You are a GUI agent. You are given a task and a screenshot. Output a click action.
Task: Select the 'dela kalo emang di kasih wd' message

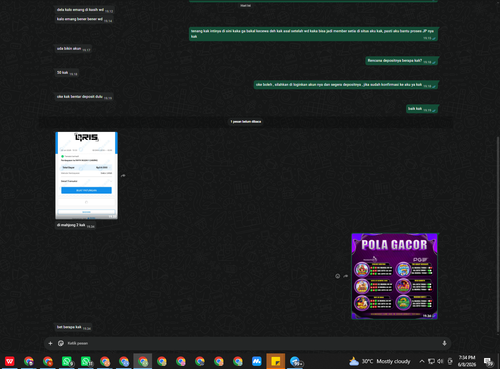(84, 10)
